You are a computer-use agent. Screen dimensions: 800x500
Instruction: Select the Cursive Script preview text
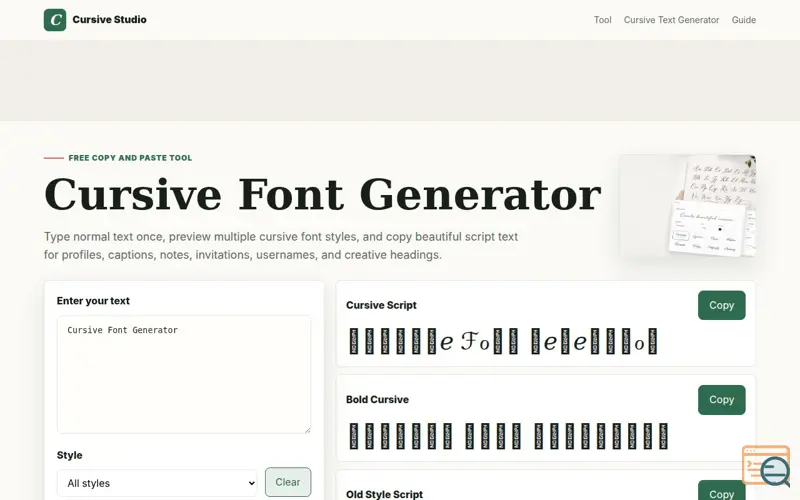503,341
